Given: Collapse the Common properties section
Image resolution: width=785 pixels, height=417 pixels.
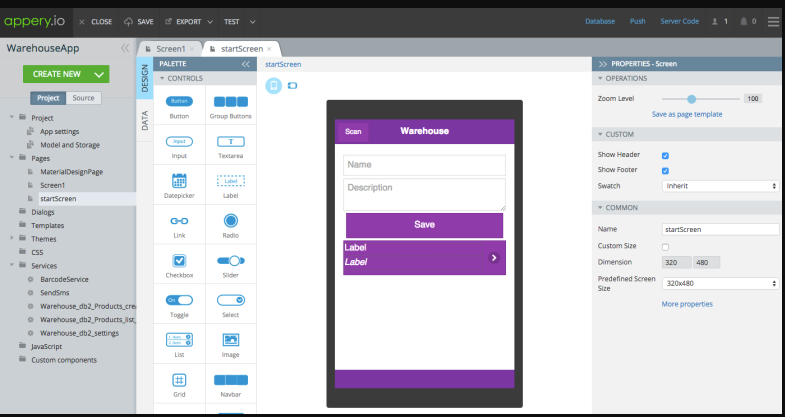Looking at the screenshot, I should (x=600, y=208).
